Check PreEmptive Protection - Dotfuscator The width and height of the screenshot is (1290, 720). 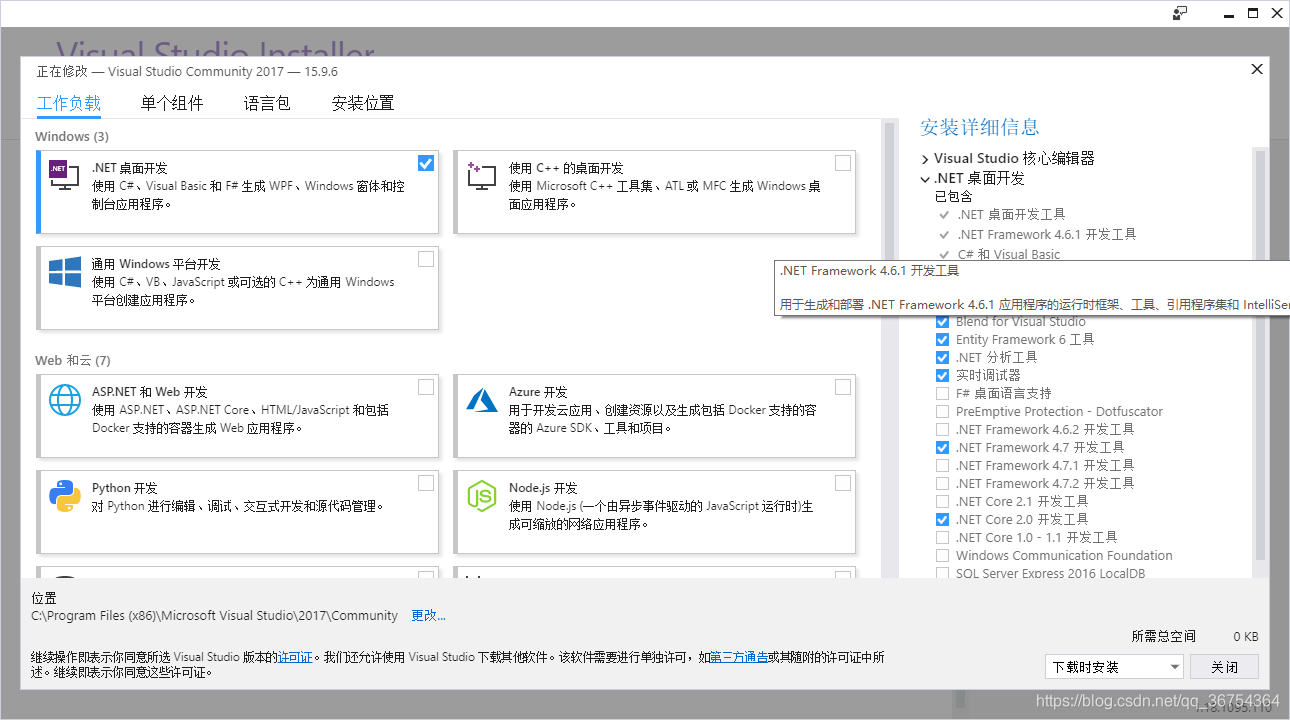[942, 411]
